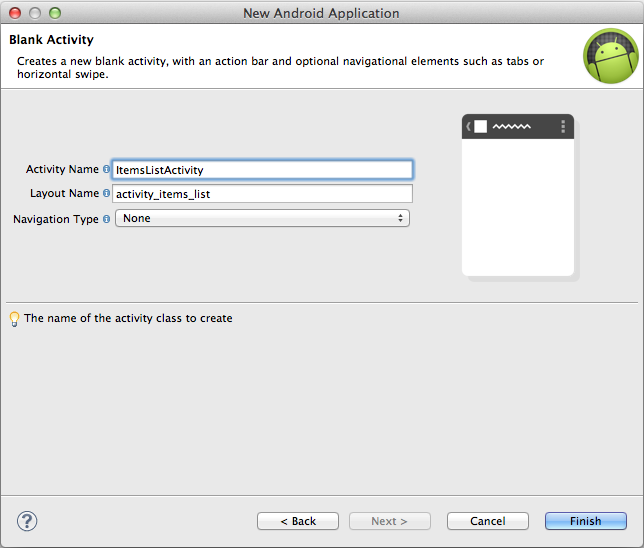The image size is (644, 548).
Task: Click 'The name of the activity class' hint
Action: 128,318
